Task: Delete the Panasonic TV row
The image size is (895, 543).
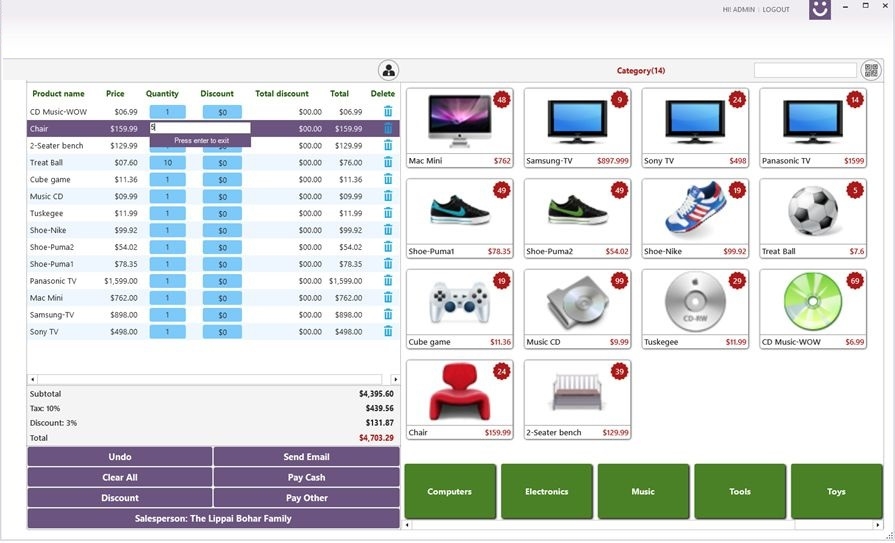Action: [388, 281]
